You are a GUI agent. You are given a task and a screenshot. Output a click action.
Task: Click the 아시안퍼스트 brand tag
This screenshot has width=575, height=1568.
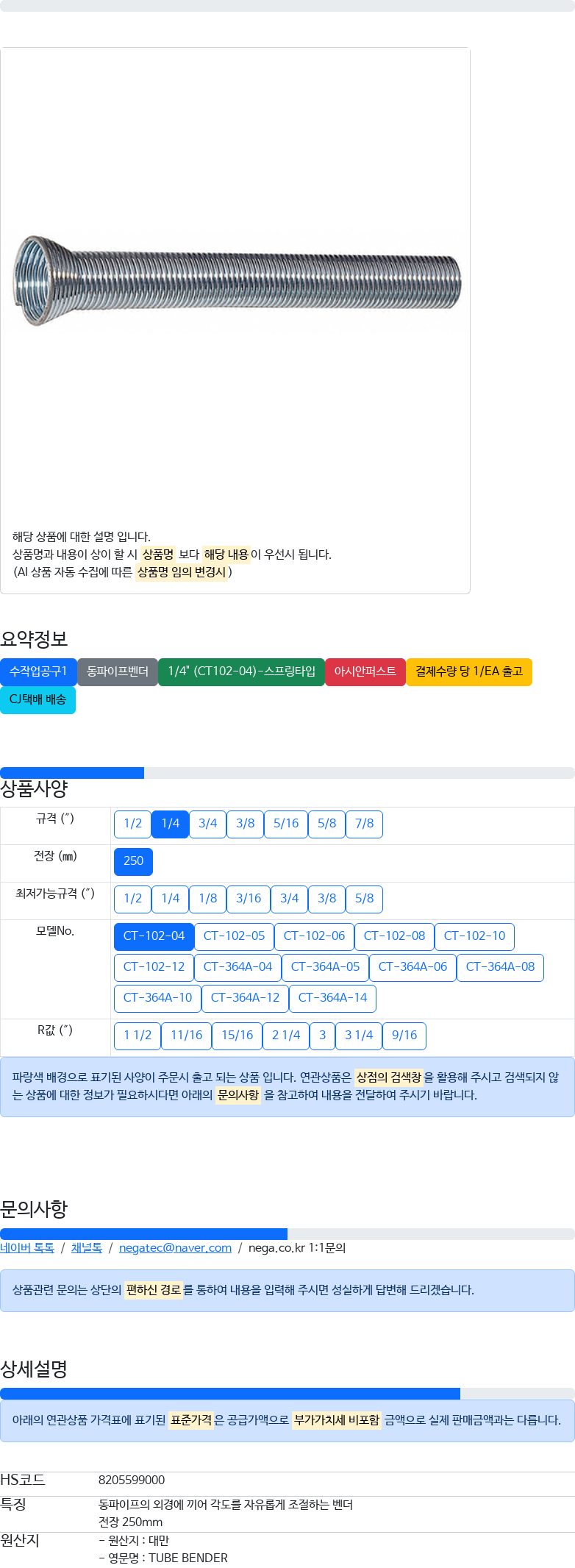[x=365, y=671]
